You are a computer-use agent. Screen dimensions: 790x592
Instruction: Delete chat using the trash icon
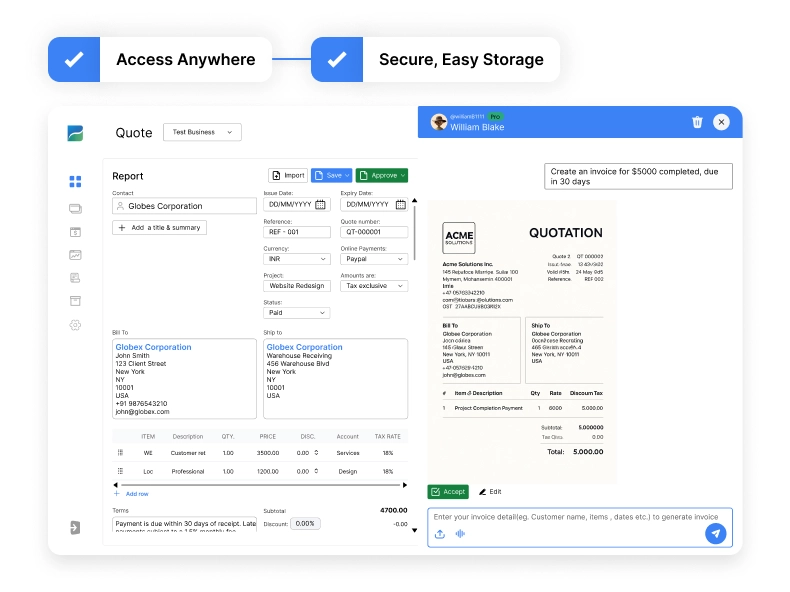pyautogui.click(x=697, y=122)
